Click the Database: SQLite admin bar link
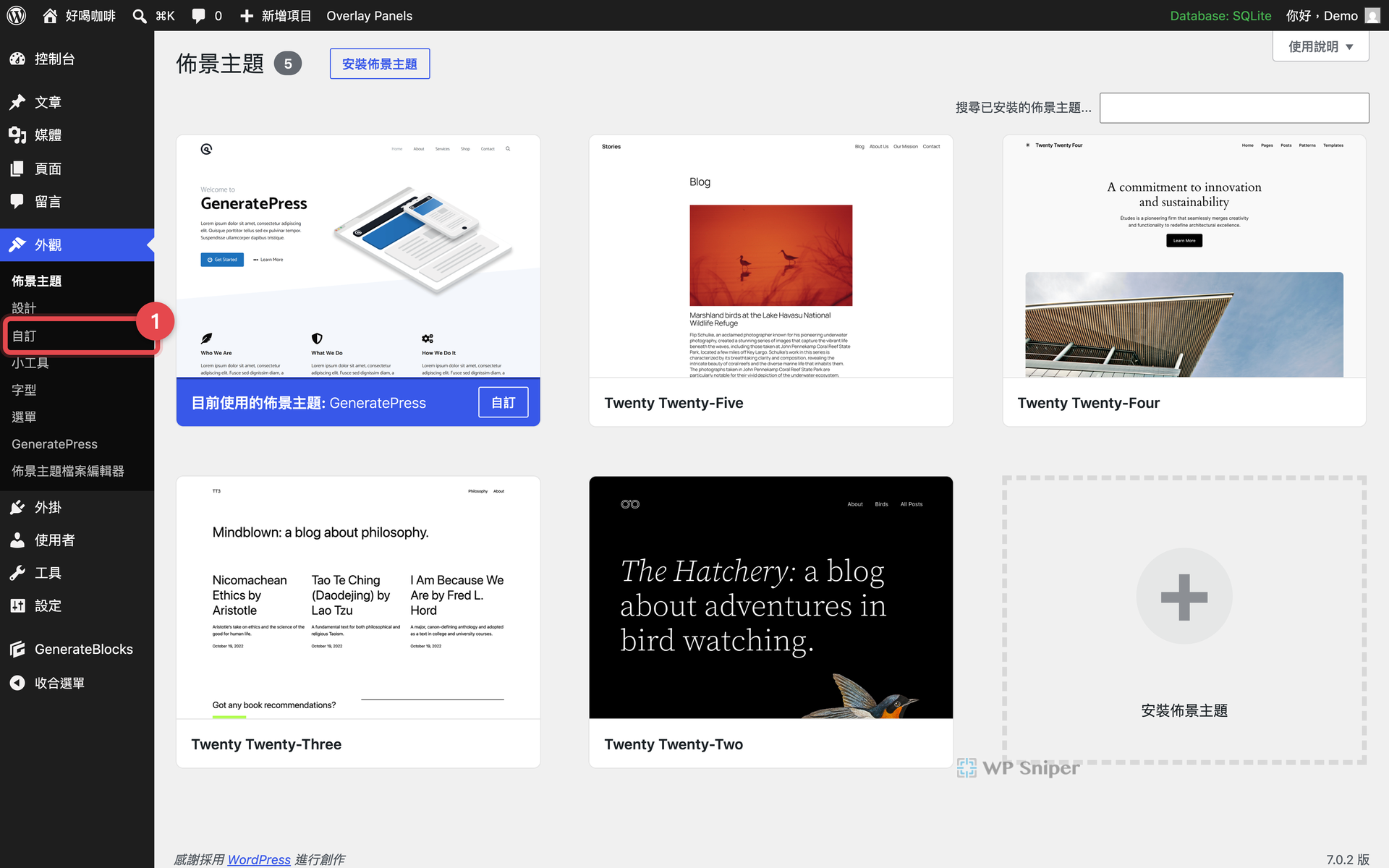This screenshot has height=868, width=1389. [1220, 16]
